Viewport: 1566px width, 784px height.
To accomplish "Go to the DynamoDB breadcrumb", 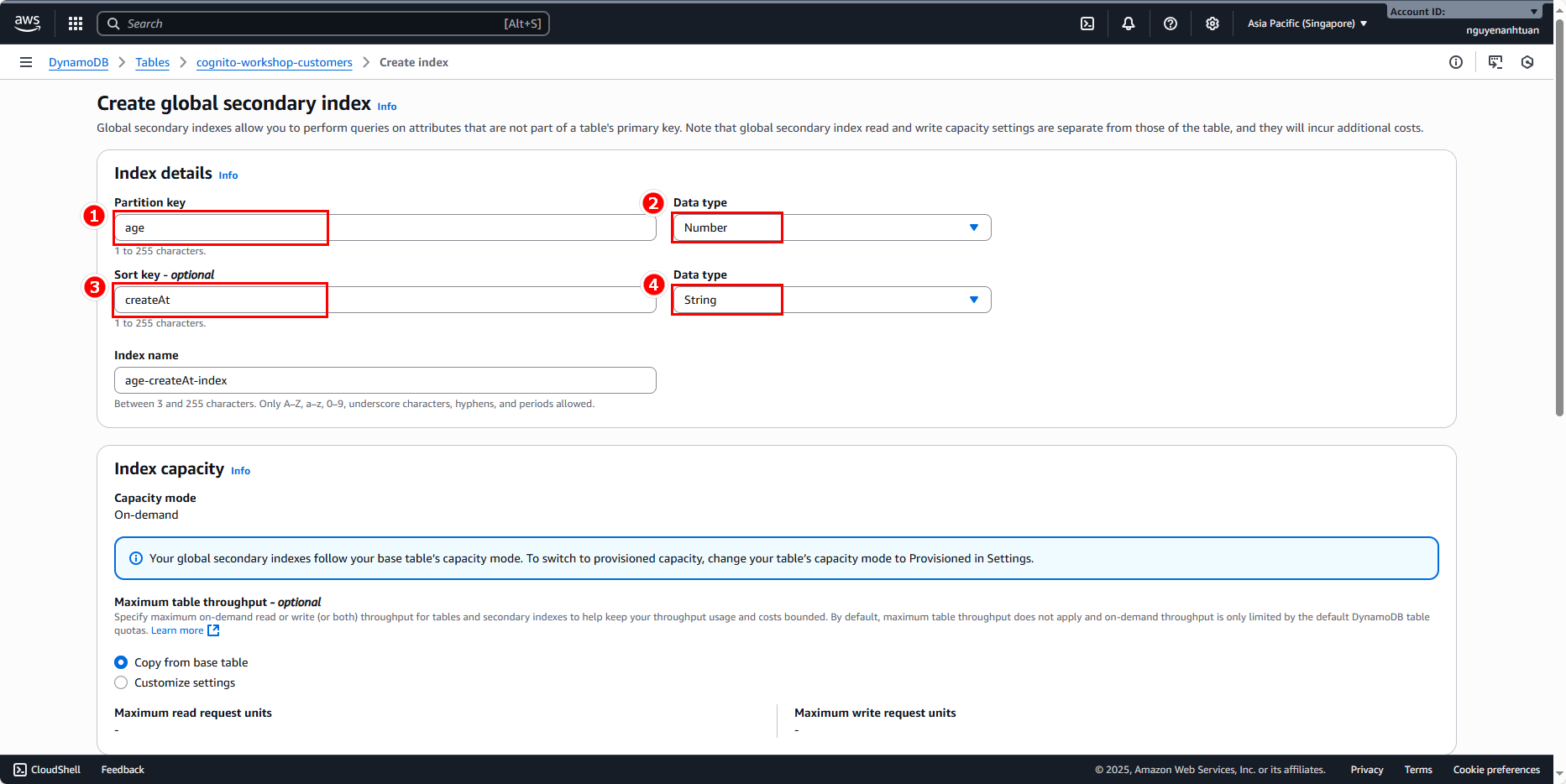I will [78, 62].
